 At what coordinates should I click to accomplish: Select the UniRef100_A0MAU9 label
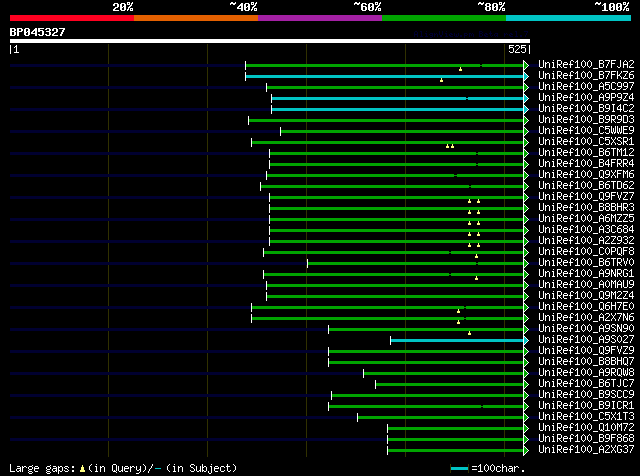click(x=586, y=285)
